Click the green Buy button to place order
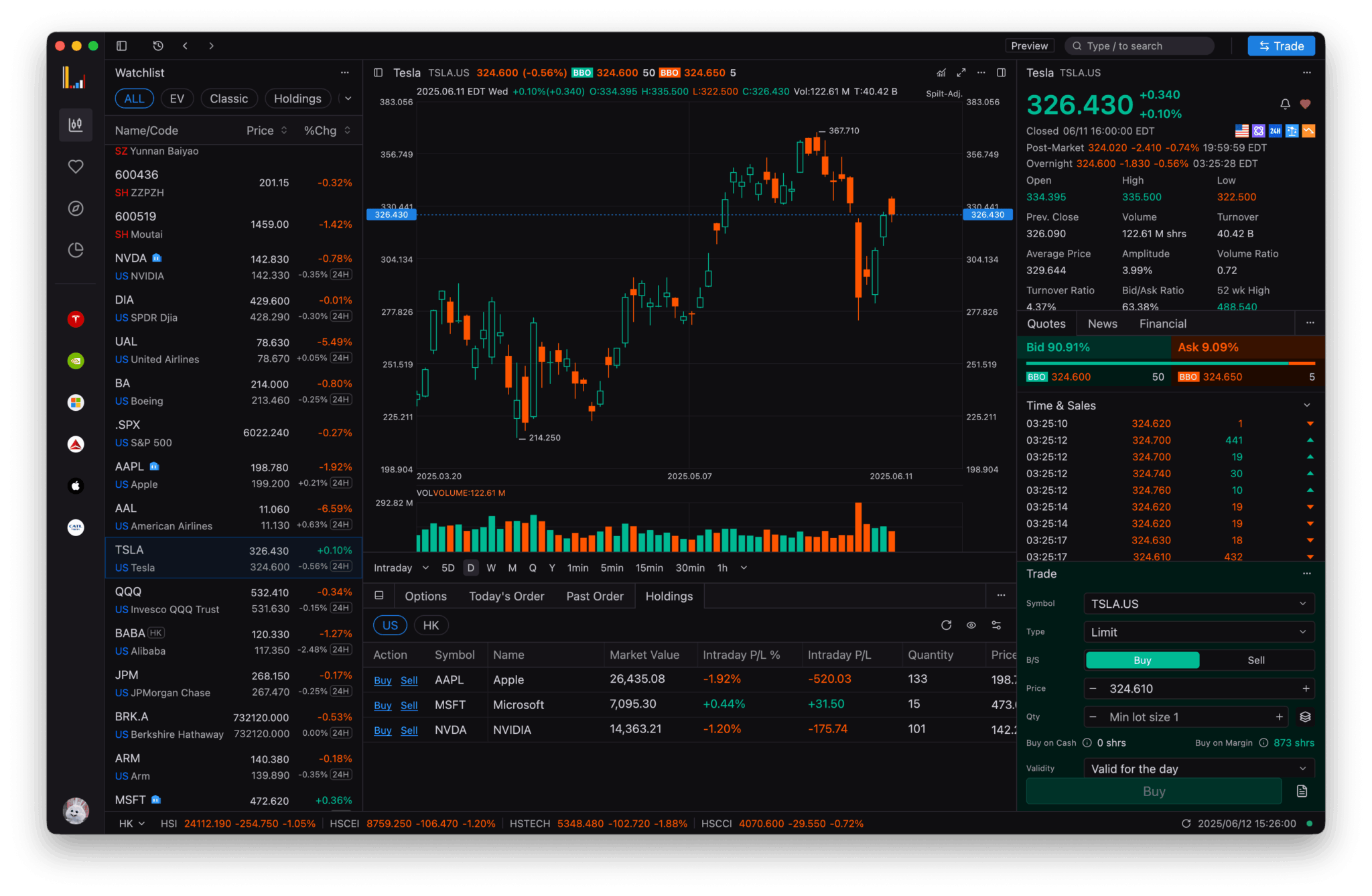The height and width of the screenshot is (896, 1372). (1154, 791)
